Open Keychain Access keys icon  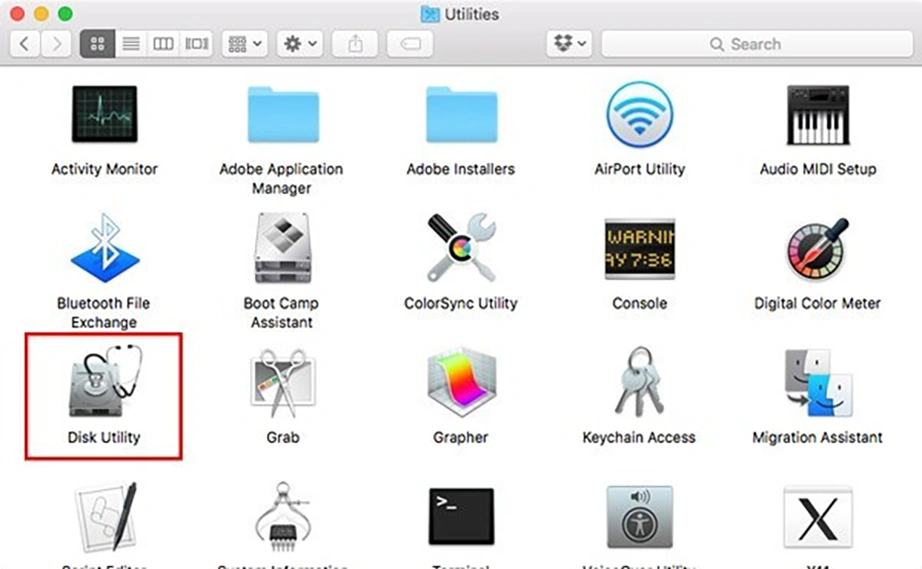tap(639, 381)
